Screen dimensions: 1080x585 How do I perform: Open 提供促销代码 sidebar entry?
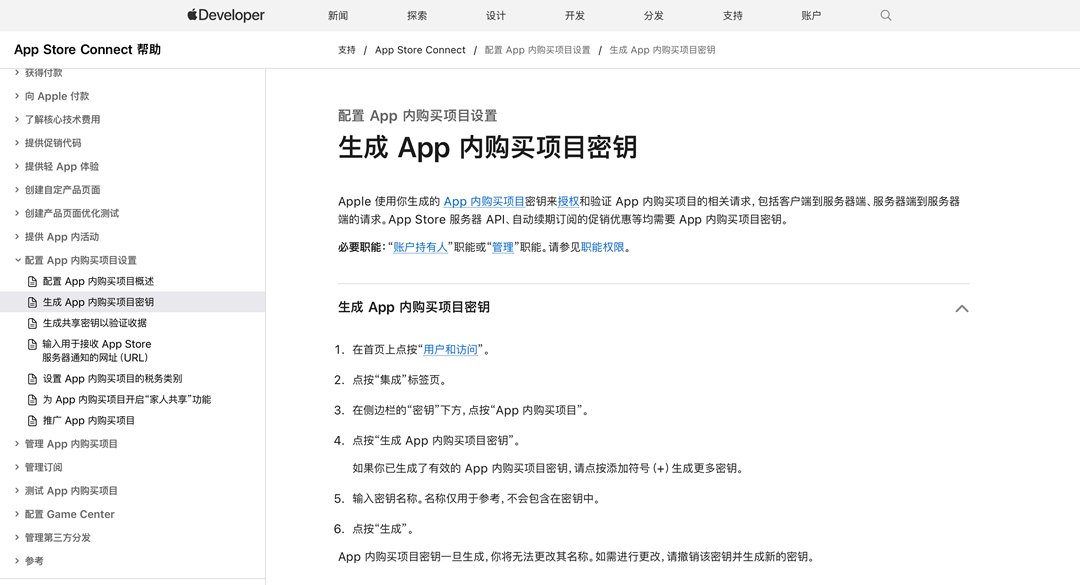point(53,143)
